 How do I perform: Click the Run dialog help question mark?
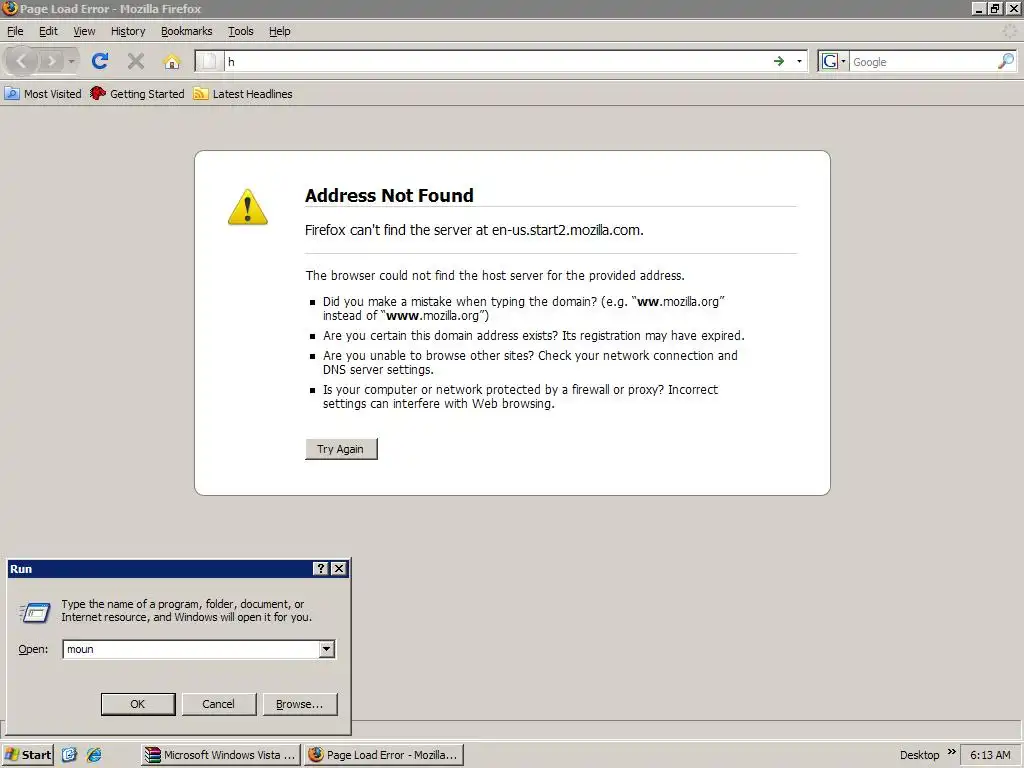point(320,569)
